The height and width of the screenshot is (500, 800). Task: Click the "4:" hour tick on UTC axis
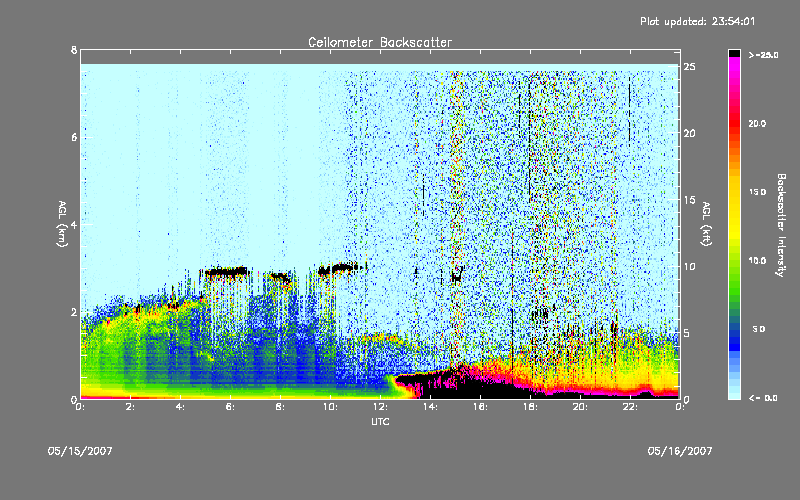click(181, 407)
